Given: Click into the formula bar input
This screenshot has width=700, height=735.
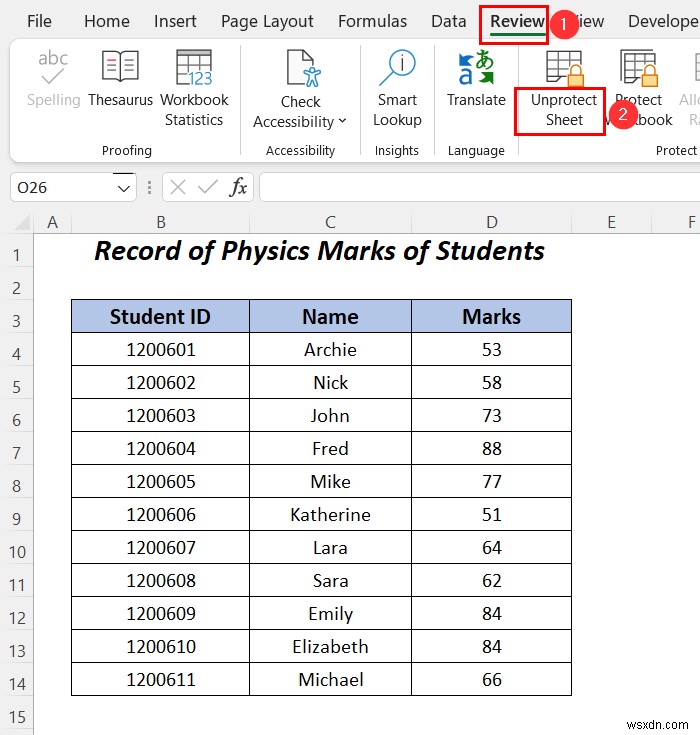Looking at the screenshot, I should pyautogui.click(x=479, y=188).
